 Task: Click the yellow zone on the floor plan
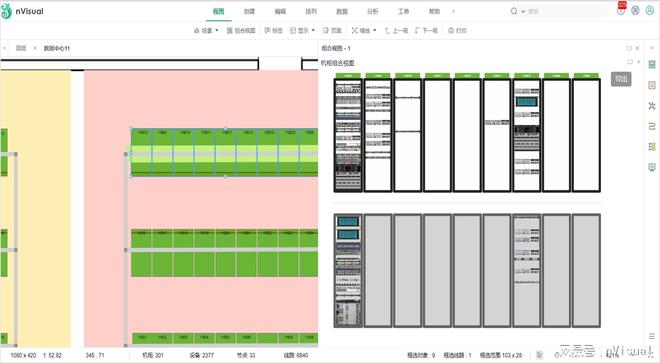(x=43, y=208)
